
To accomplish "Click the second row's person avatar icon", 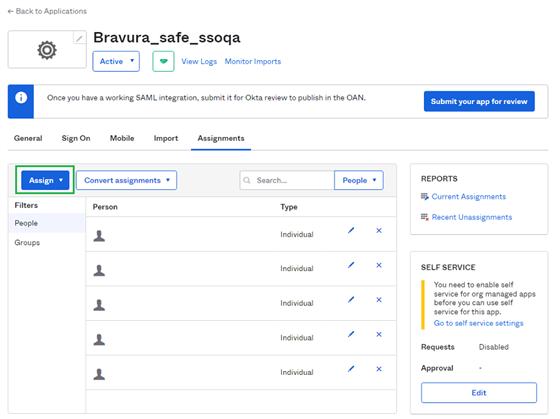I will point(99,270).
